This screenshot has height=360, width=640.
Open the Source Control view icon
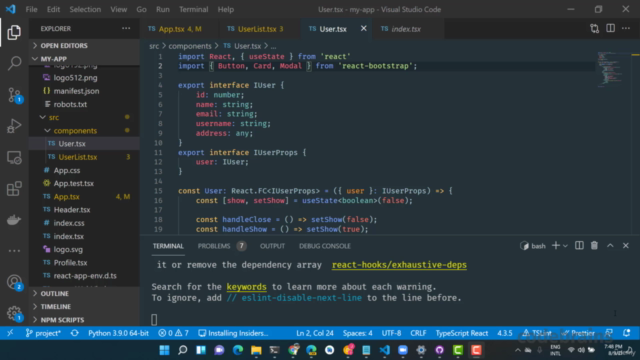14,95
